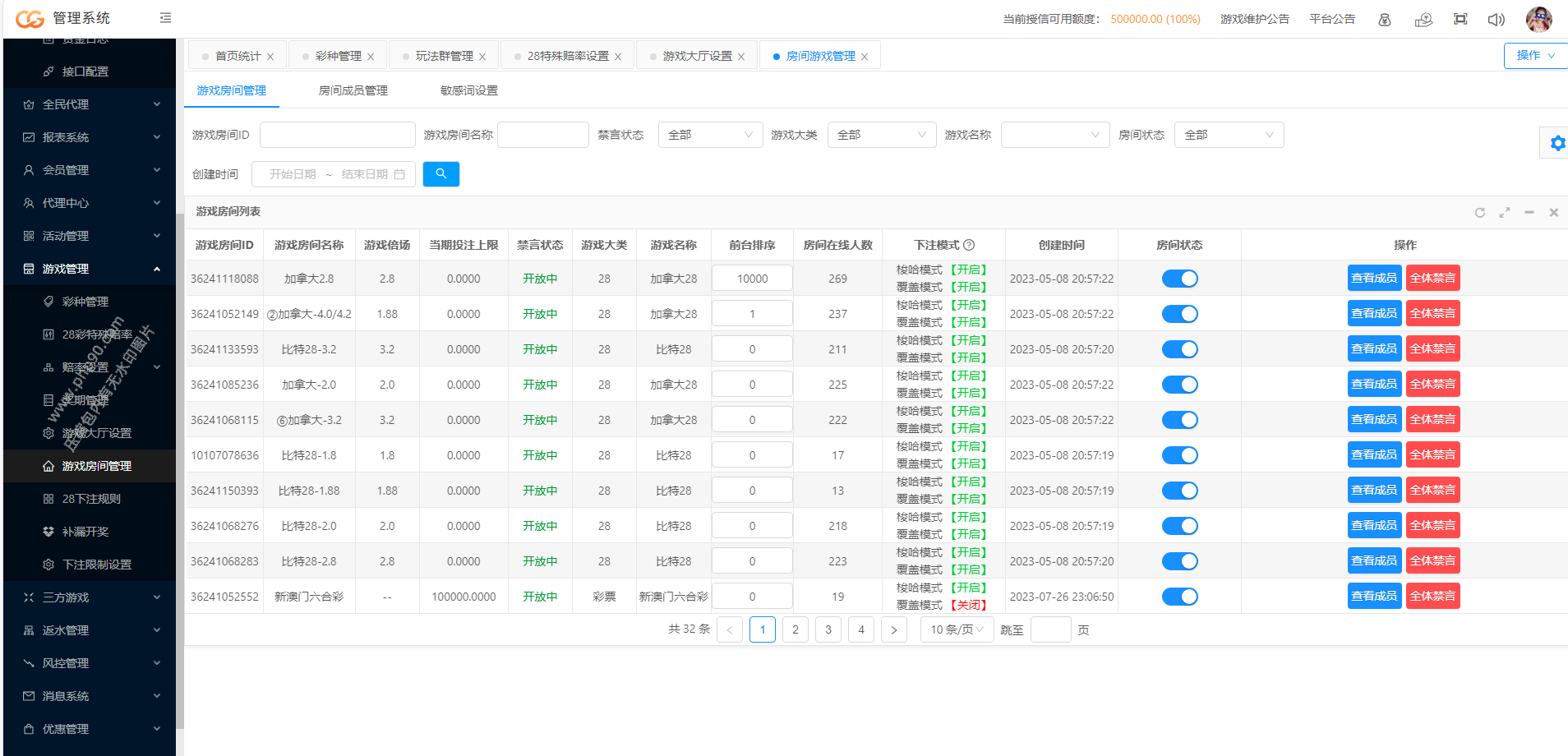Toggle room status for room 36241118088
1568x756 pixels.
click(1179, 279)
